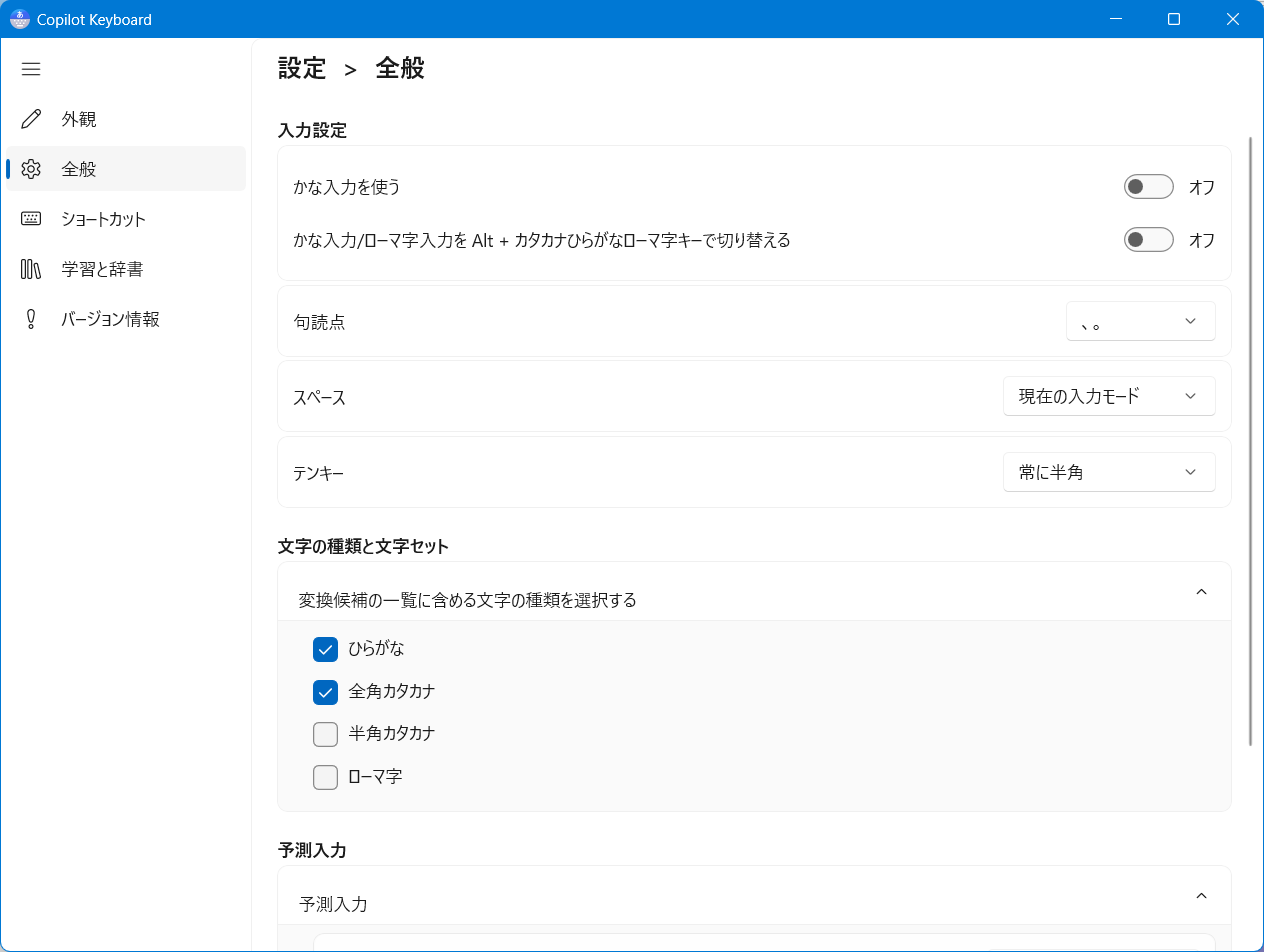This screenshot has width=1264, height=952.
Task: Minimize the Copilot Keyboard window
Action: coord(1117,19)
